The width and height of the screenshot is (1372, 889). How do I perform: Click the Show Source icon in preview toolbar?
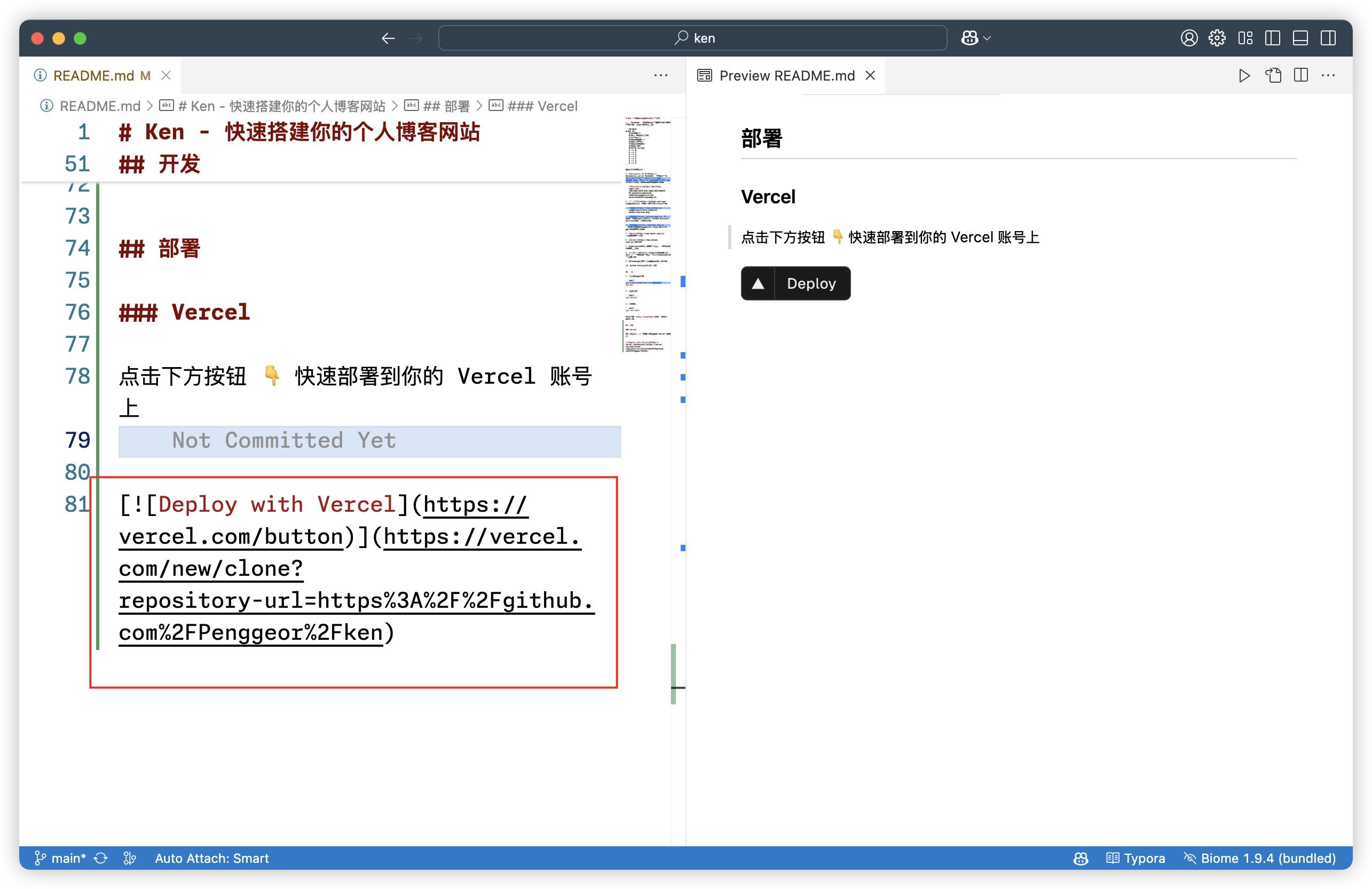coord(1273,75)
